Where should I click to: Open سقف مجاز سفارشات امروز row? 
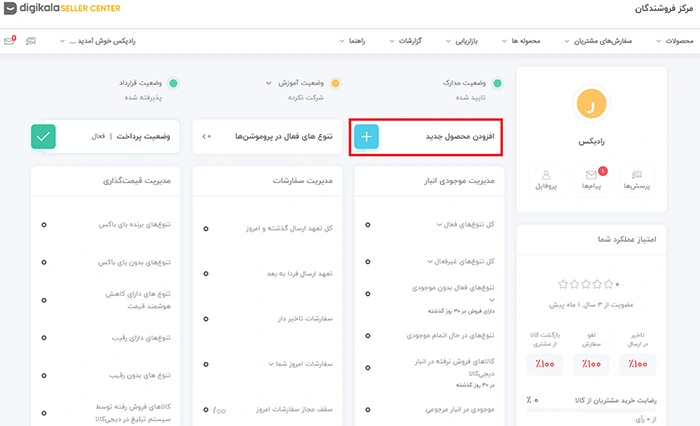tap(267, 409)
